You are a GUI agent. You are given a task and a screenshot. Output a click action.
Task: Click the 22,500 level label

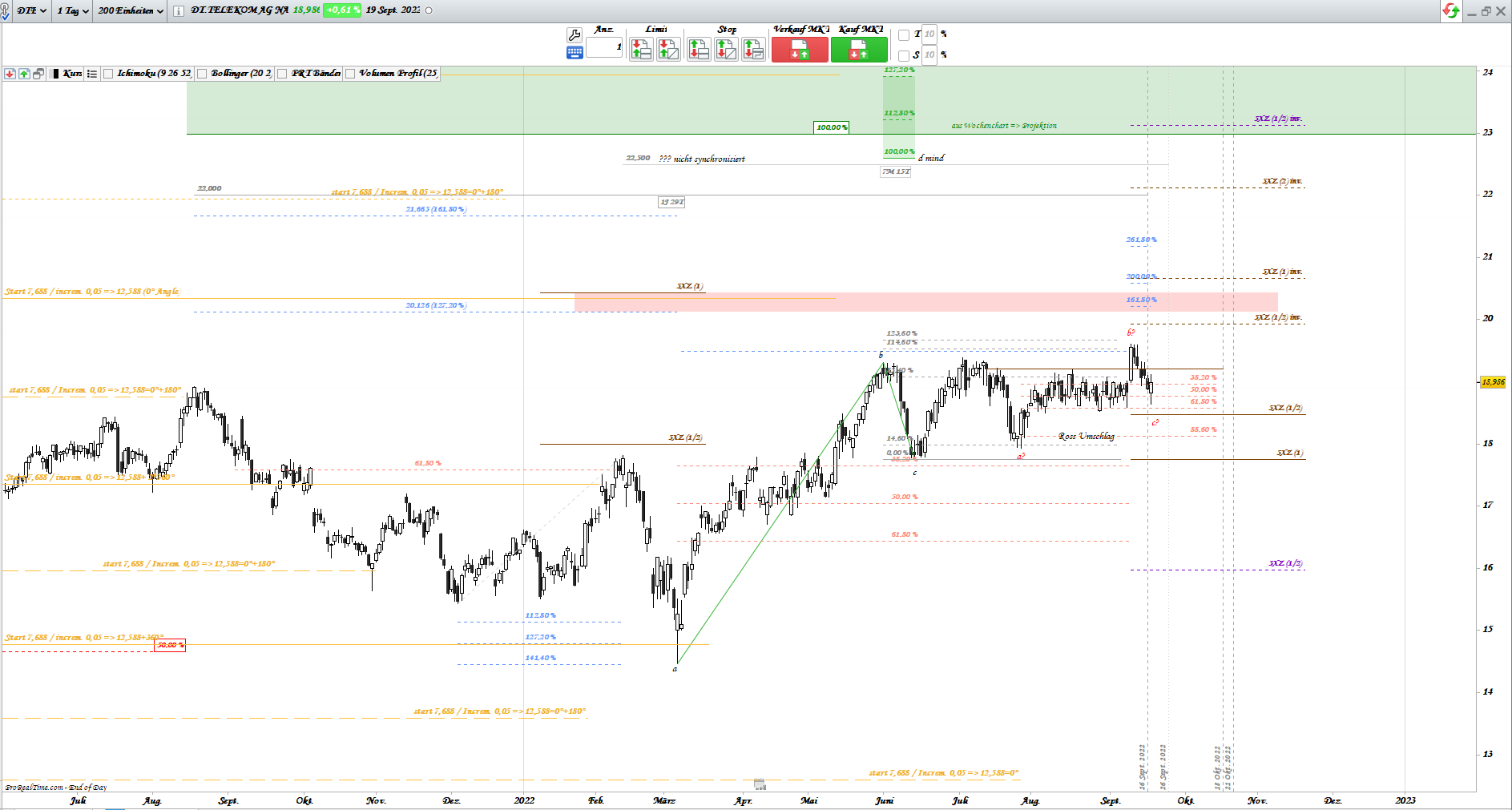coord(638,159)
